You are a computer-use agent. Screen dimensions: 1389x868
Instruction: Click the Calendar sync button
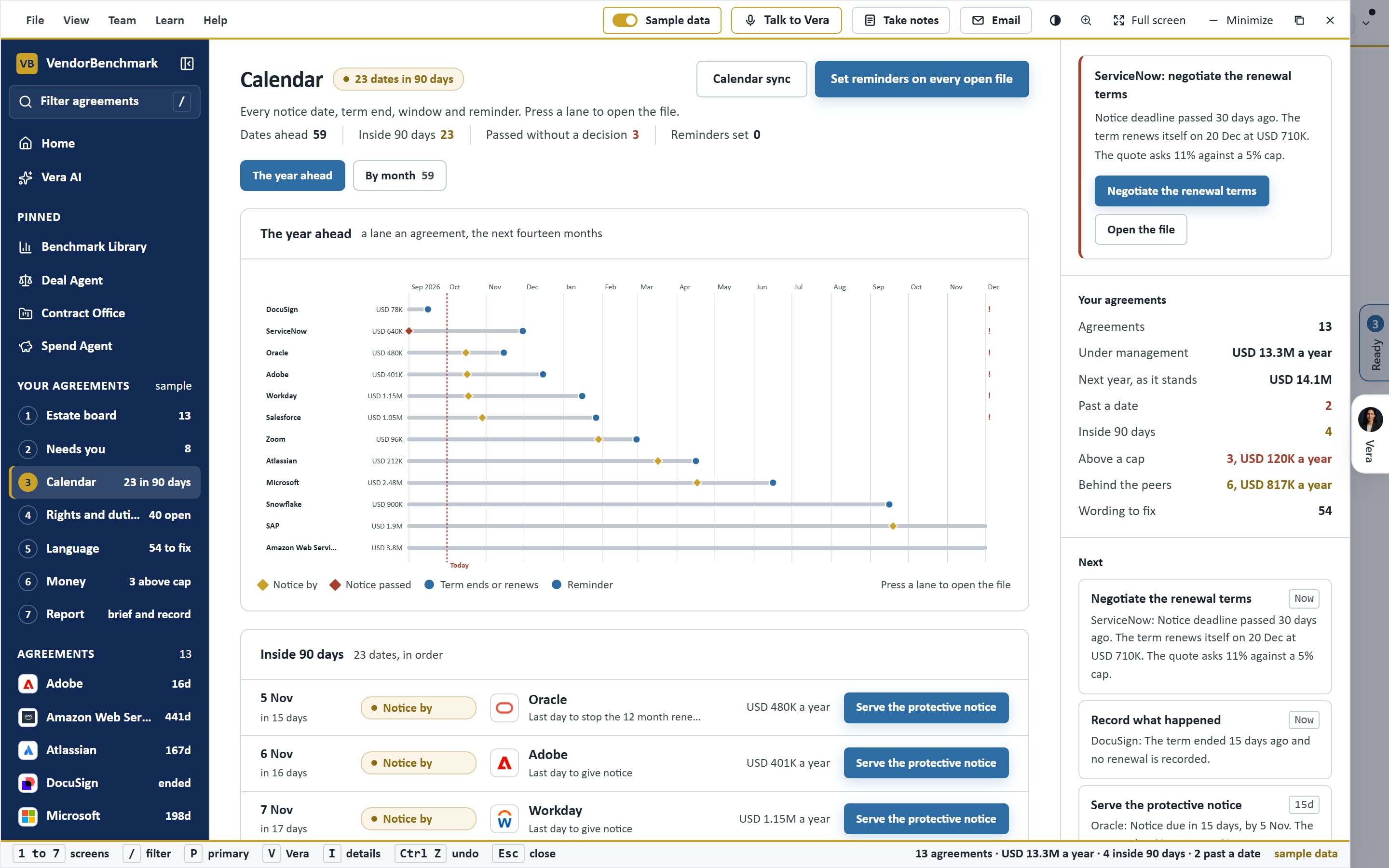[751, 79]
